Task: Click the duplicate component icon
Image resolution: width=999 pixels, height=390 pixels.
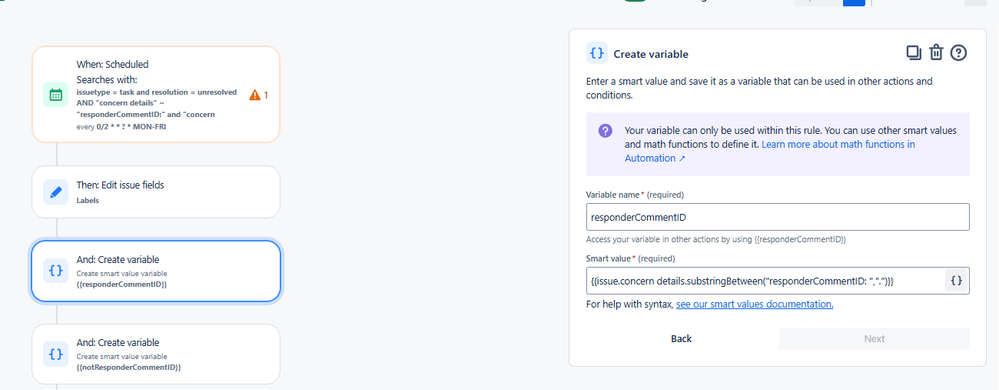Action: (x=914, y=53)
